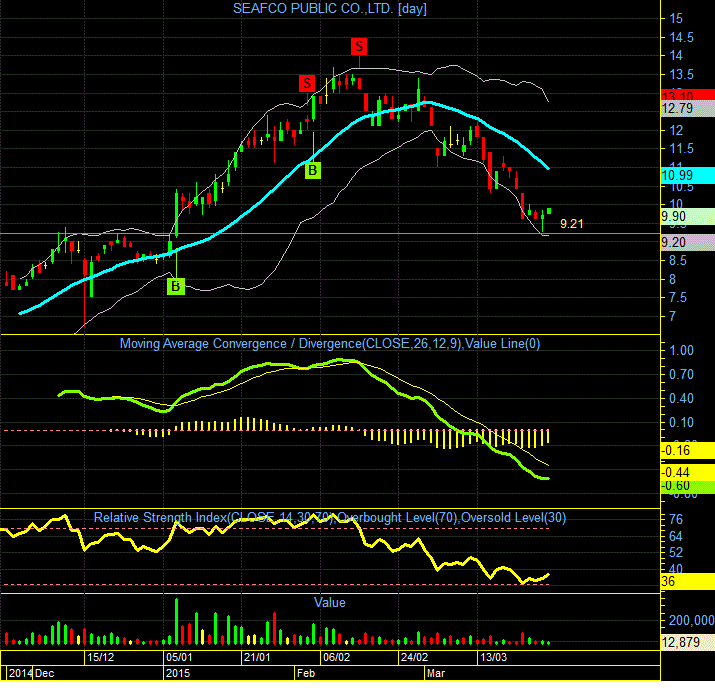Click the 12,879 volume value tag
Image resolution: width=715 pixels, height=690 pixels.
pyautogui.click(x=688, y=642)
